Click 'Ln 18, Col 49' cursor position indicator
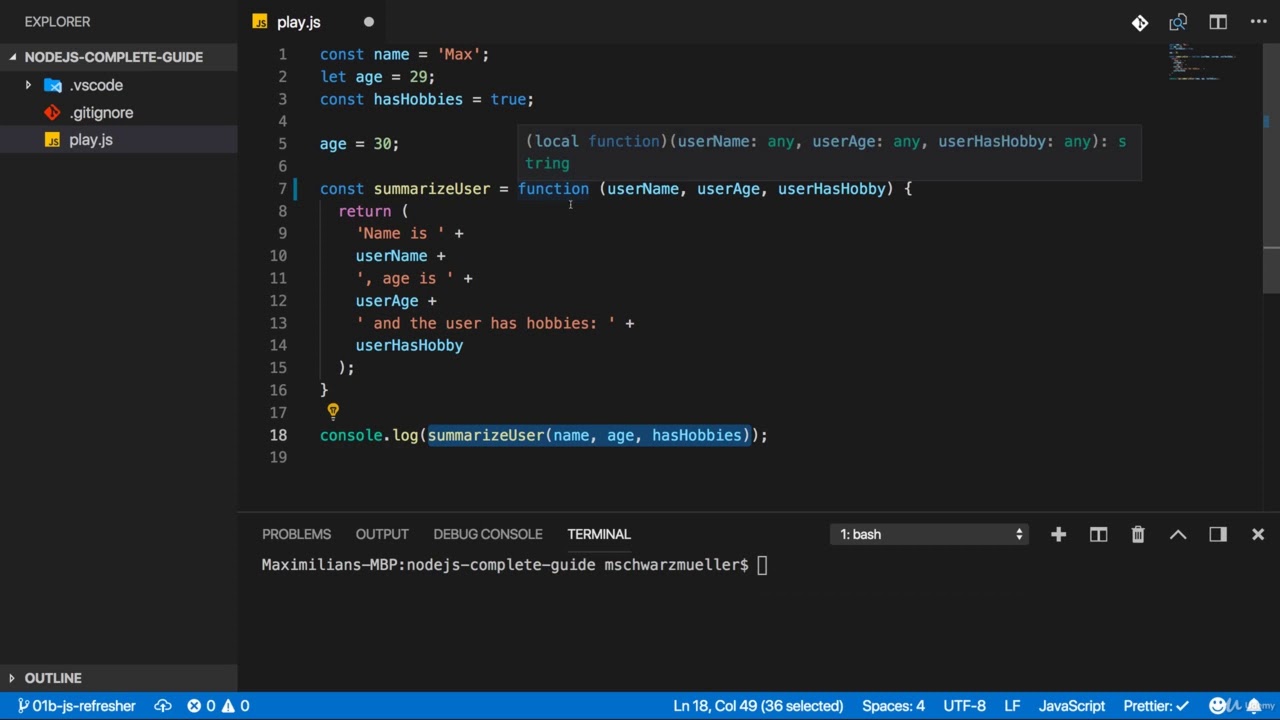Viewport: 1280px width, 720px height. point(758,706)
